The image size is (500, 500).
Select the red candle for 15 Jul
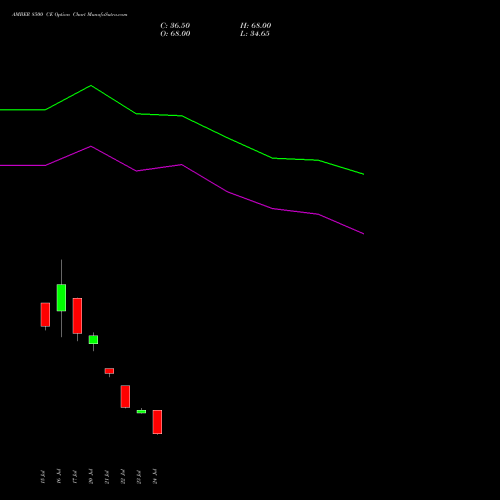(45, 315)
